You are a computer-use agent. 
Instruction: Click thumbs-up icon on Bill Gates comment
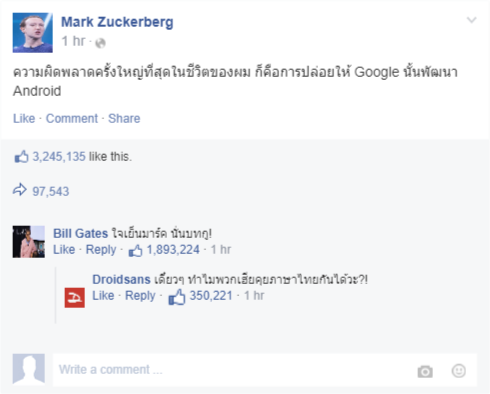tap(136, 250)
